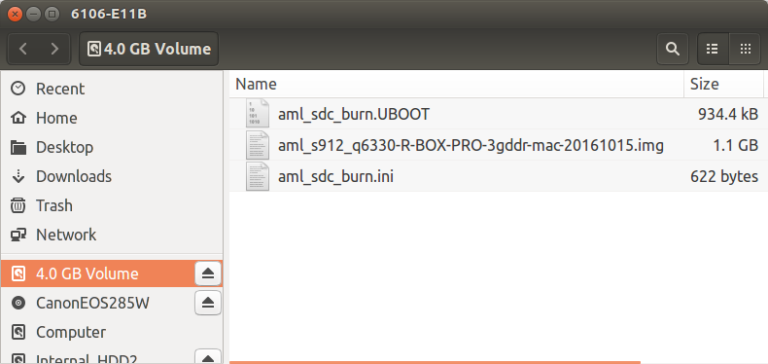The height and width of the screenshot is (364, 768).
Task: Open the search magnifier button
Action: click(672, 49)
